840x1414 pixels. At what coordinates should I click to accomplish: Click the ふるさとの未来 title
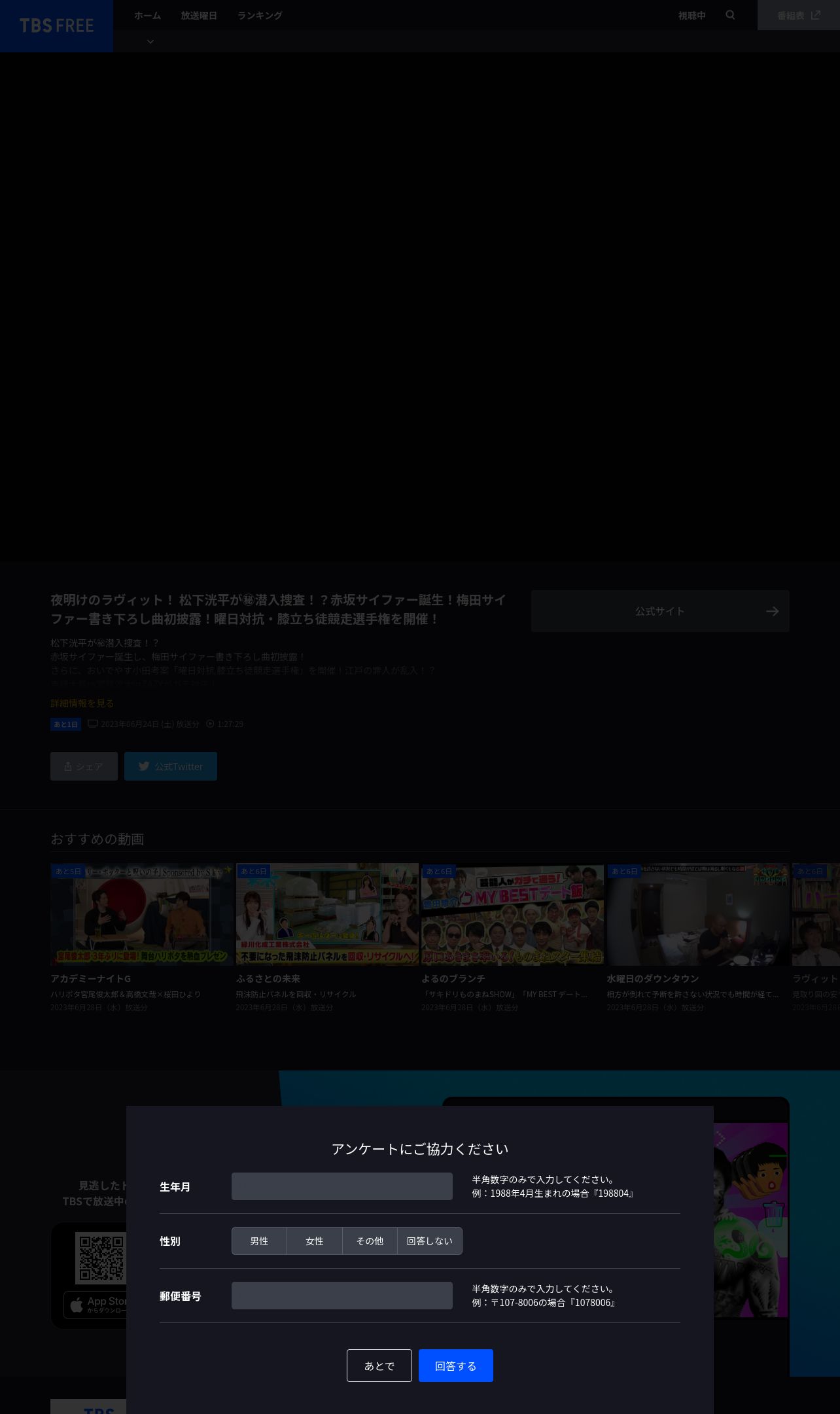[268, 978]
